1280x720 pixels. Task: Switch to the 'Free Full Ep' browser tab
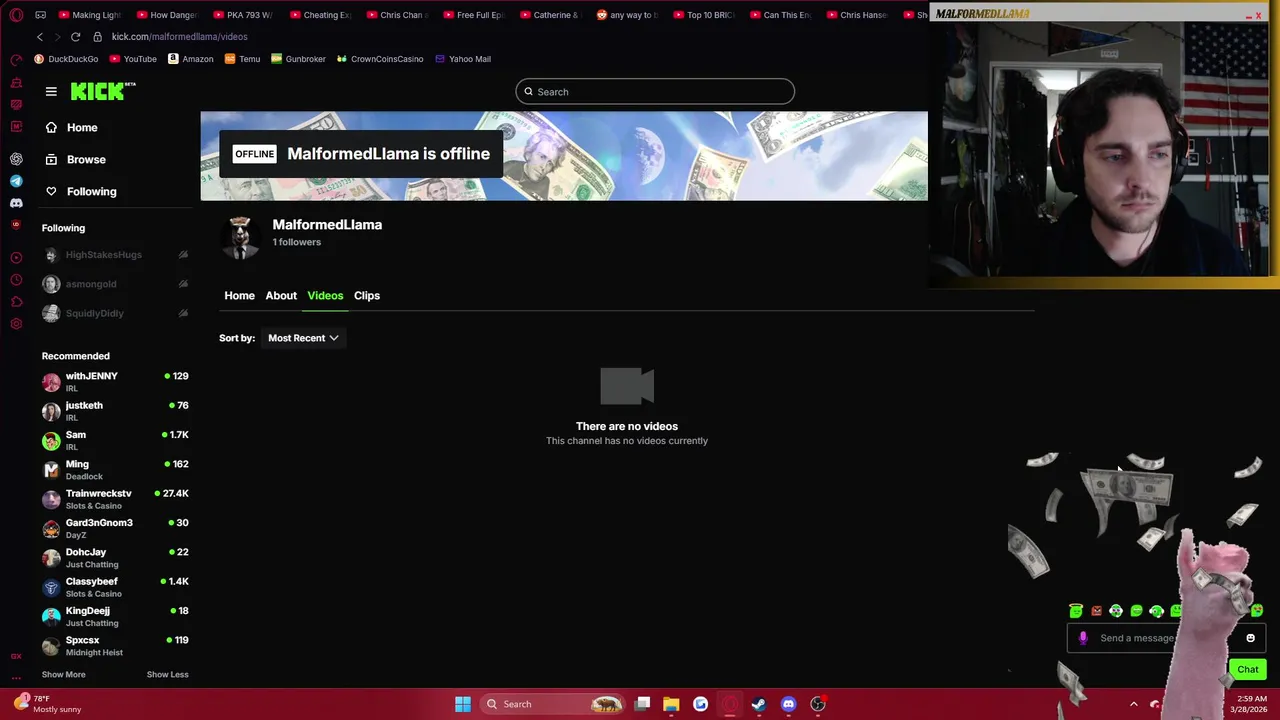pyautogui.click(x=474, y=15)
